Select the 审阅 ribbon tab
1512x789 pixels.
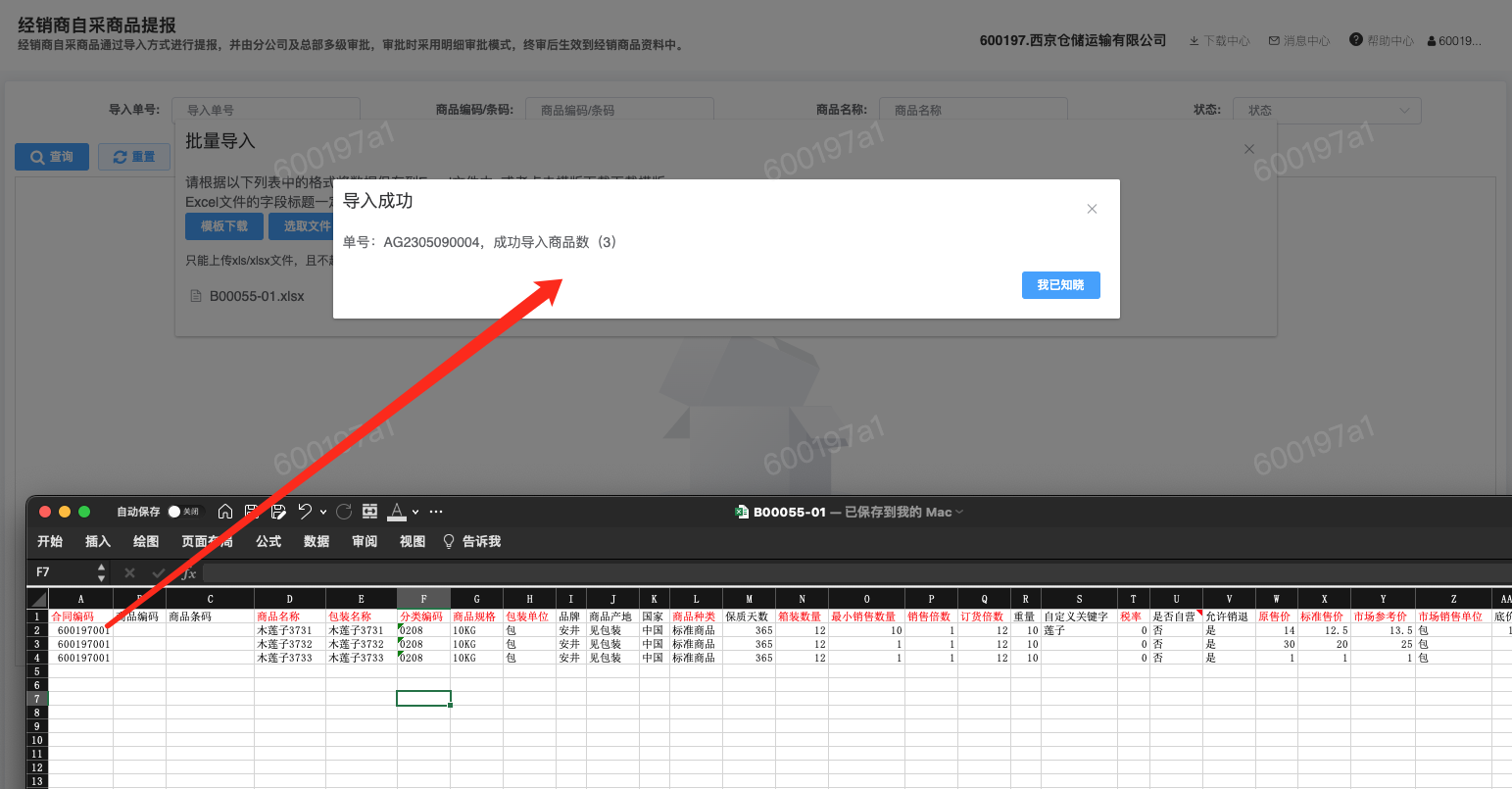click(365, 541)
